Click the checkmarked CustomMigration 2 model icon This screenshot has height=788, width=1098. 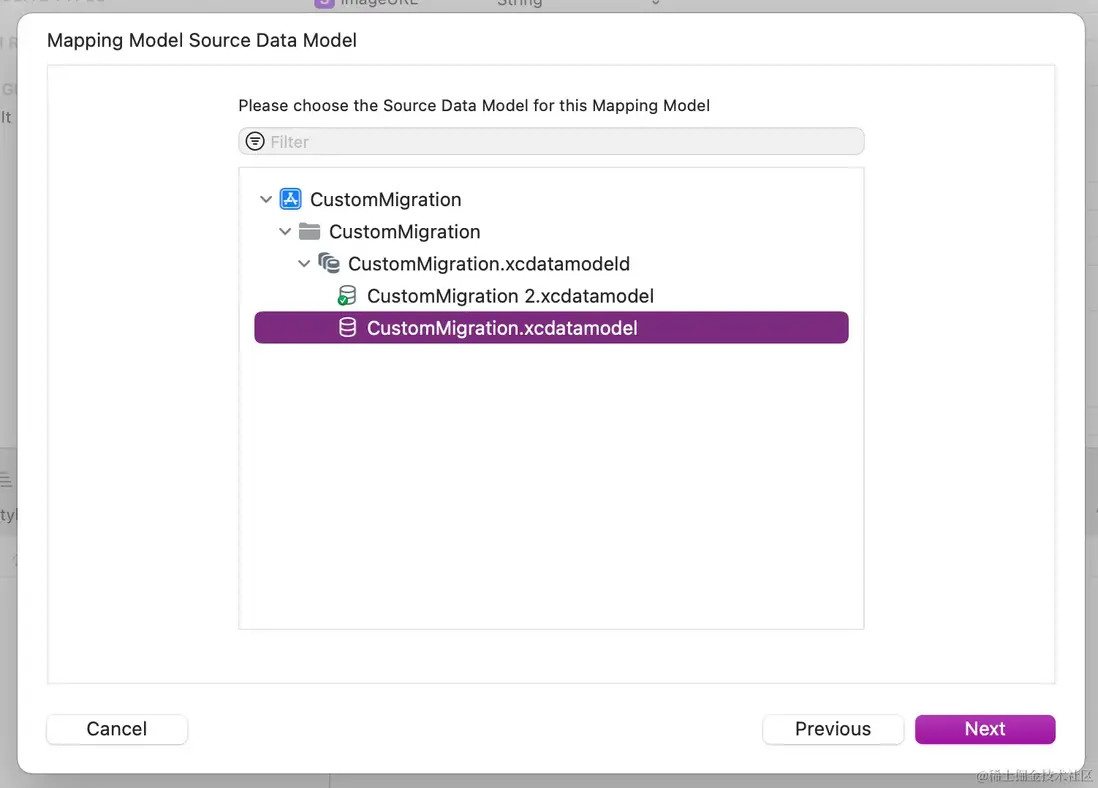(347, 296)
